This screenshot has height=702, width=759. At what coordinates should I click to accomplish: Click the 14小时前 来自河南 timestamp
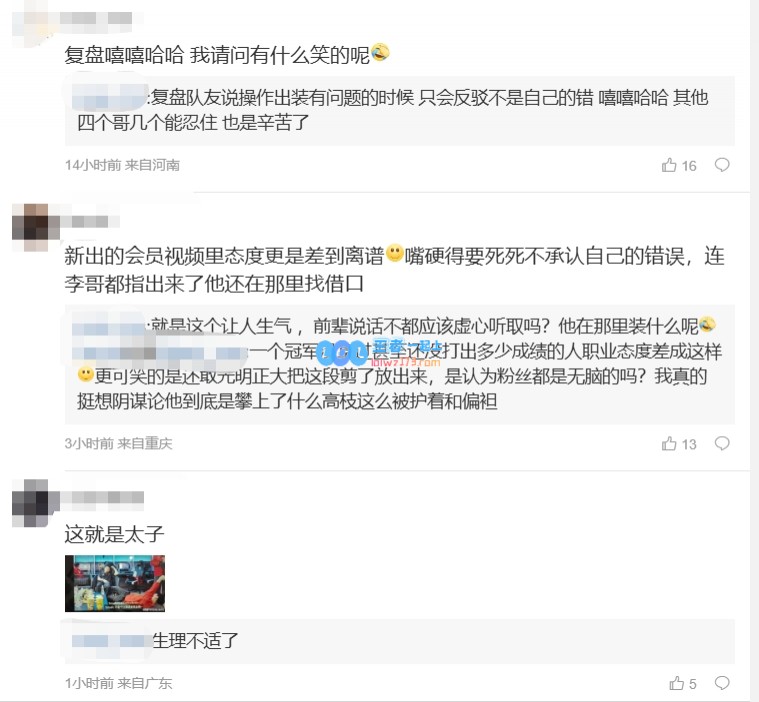pyautogui.click(x=122, y=165)
